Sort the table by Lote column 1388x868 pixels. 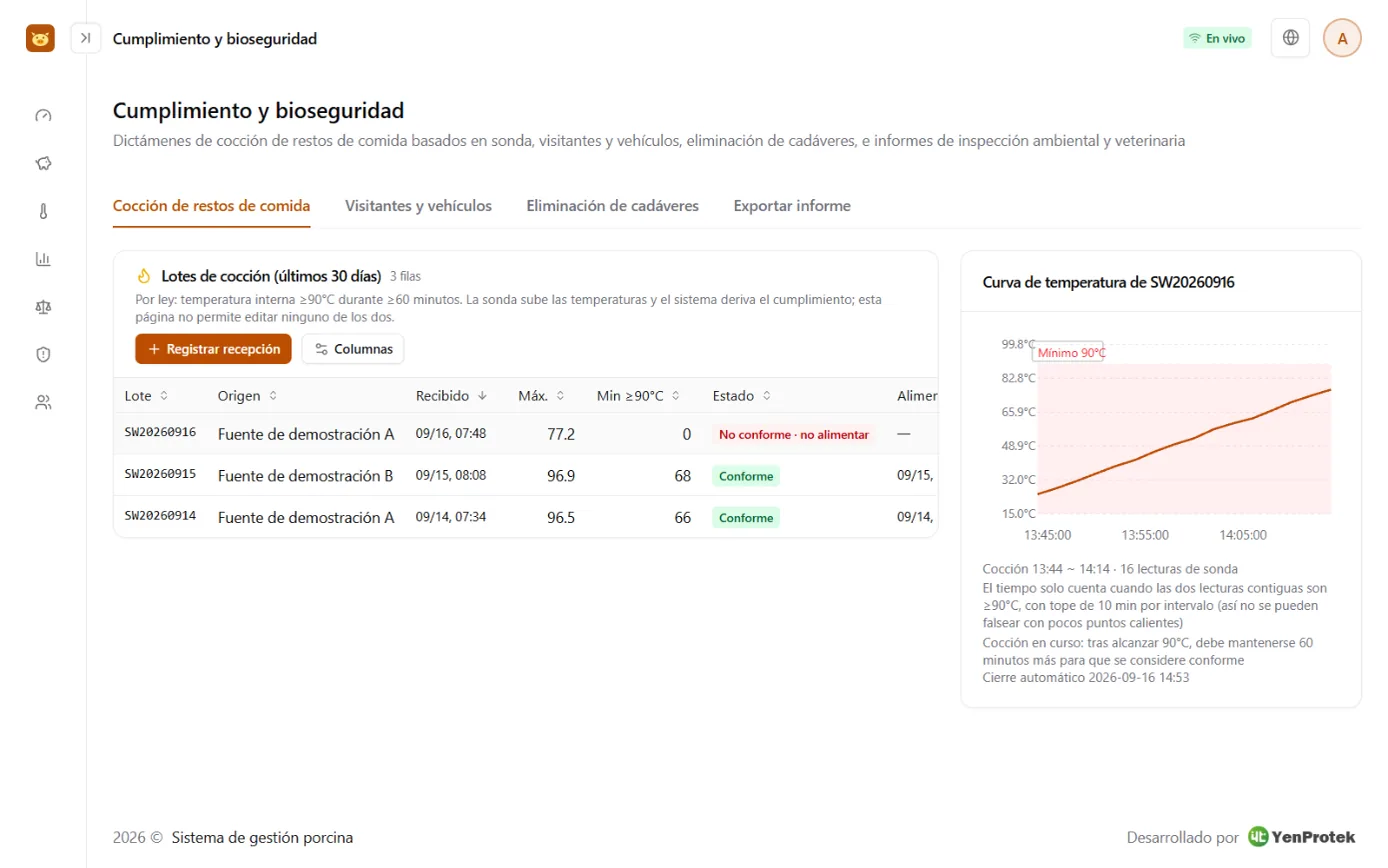(146, 396)
